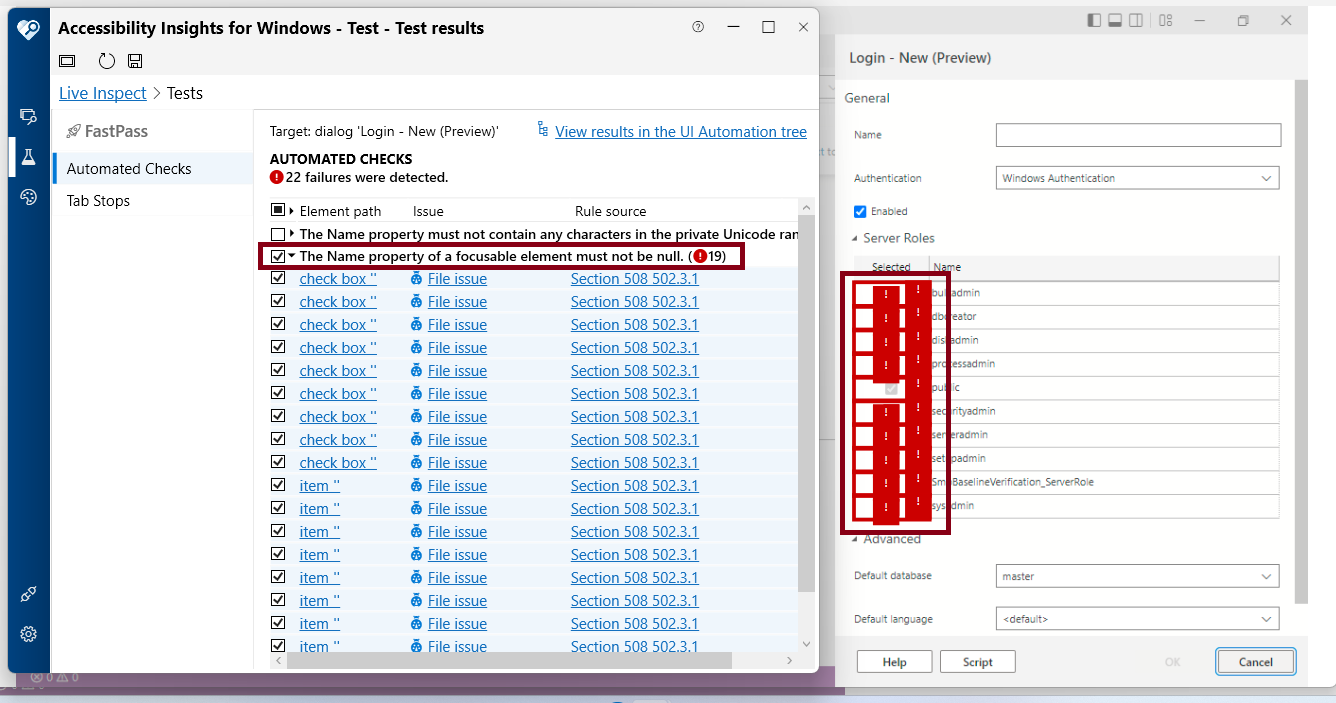Click the connection plug icon in the sidebar
Image resolution: width=1336 pixels, height=703 pixels.
point(28,593)
